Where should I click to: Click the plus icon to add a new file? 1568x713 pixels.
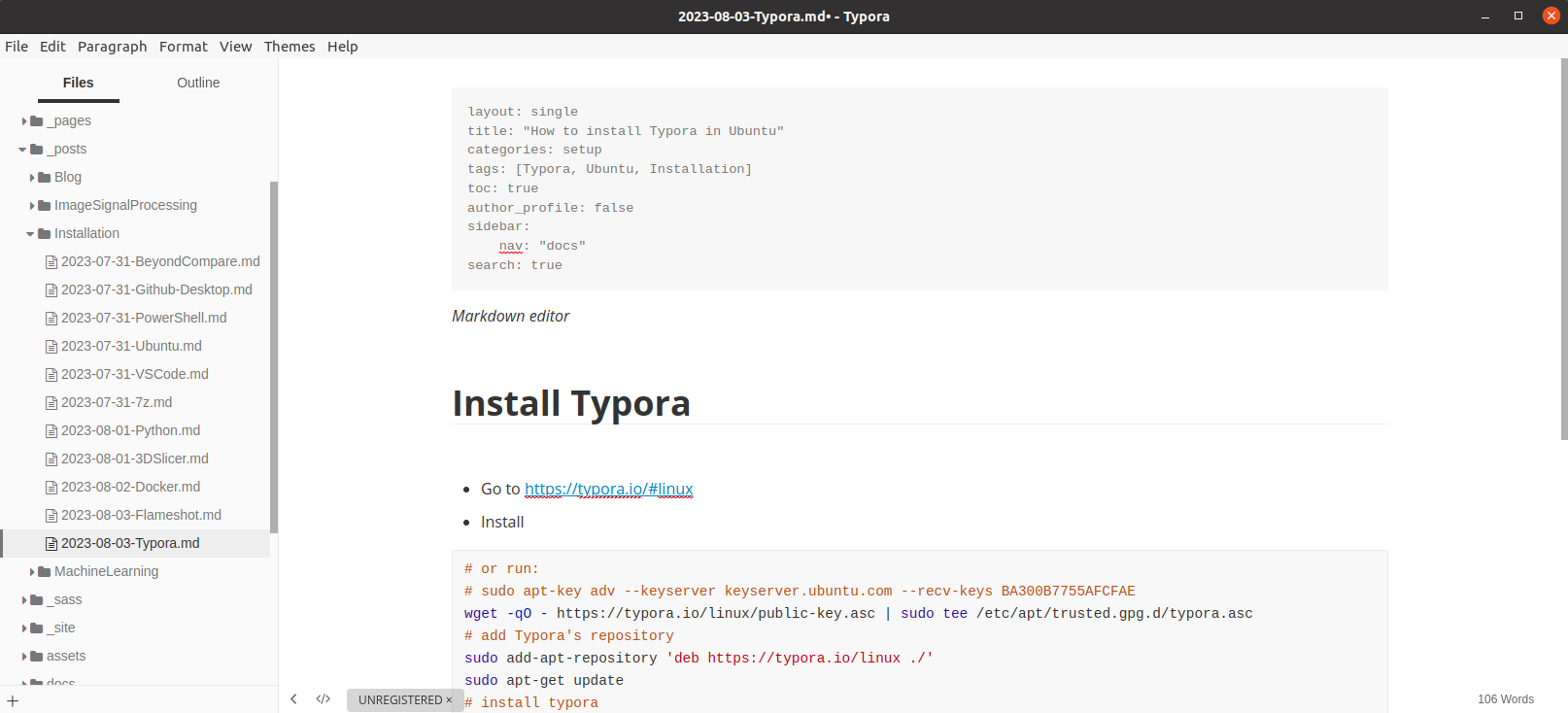13,700
